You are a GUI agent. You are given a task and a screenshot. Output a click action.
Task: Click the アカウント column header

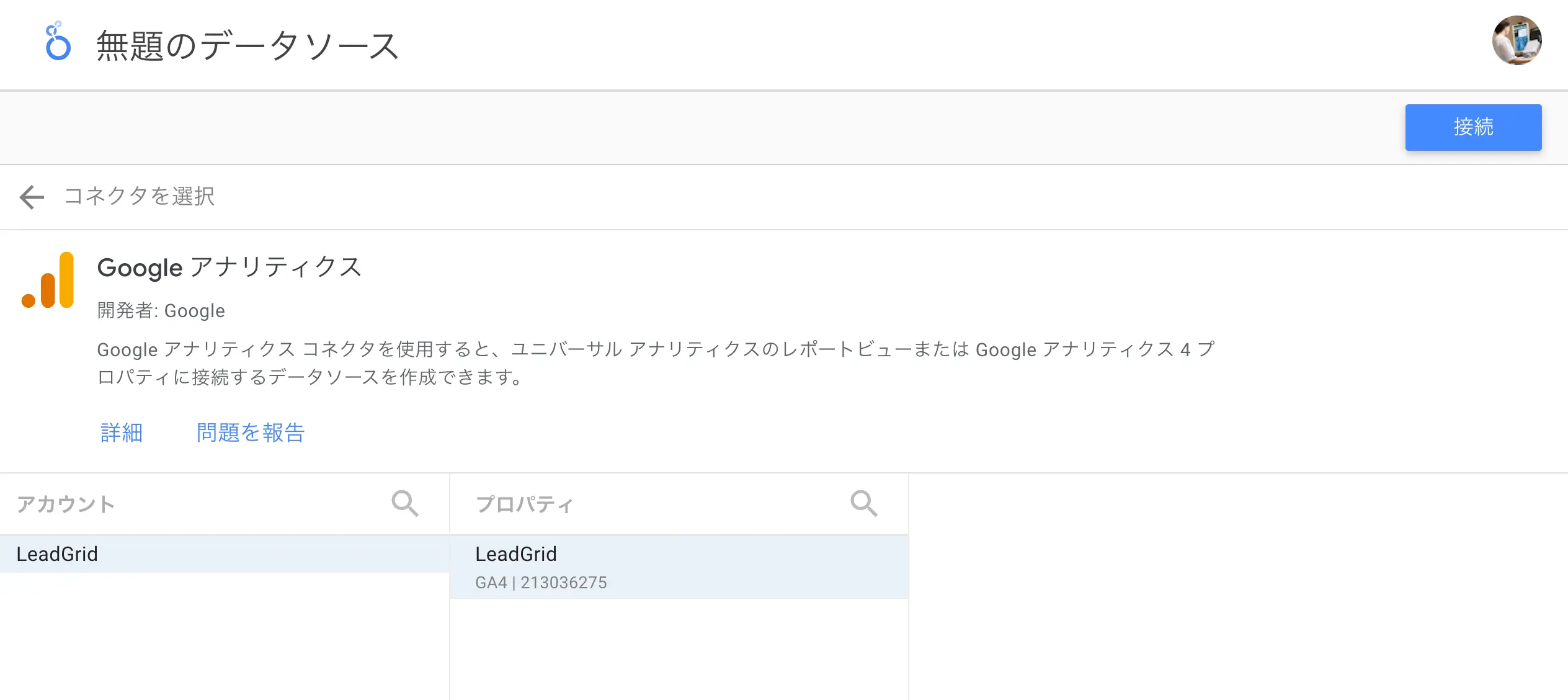coord(66,504)
